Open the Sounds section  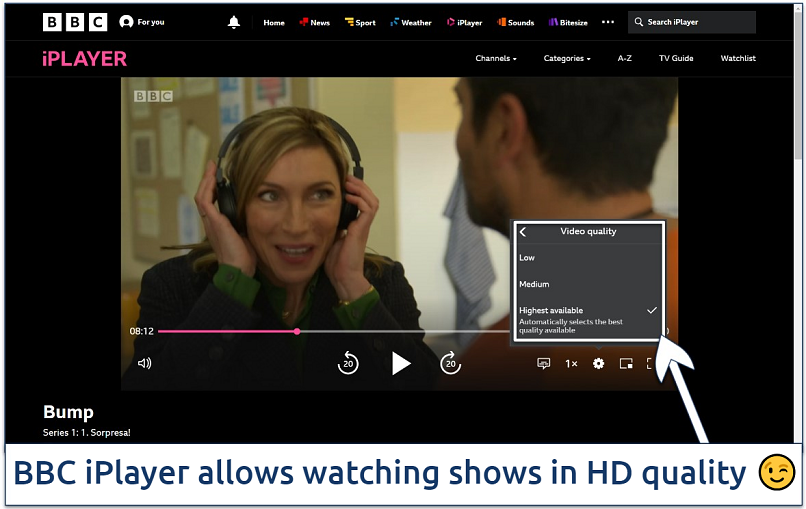[x=516, y=23]
